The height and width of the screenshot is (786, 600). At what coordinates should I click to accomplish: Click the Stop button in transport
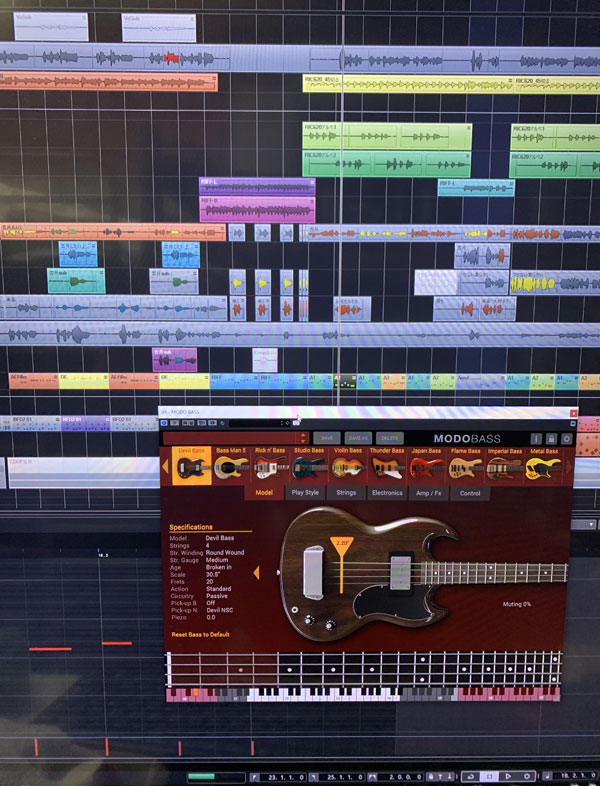(489, 776)
